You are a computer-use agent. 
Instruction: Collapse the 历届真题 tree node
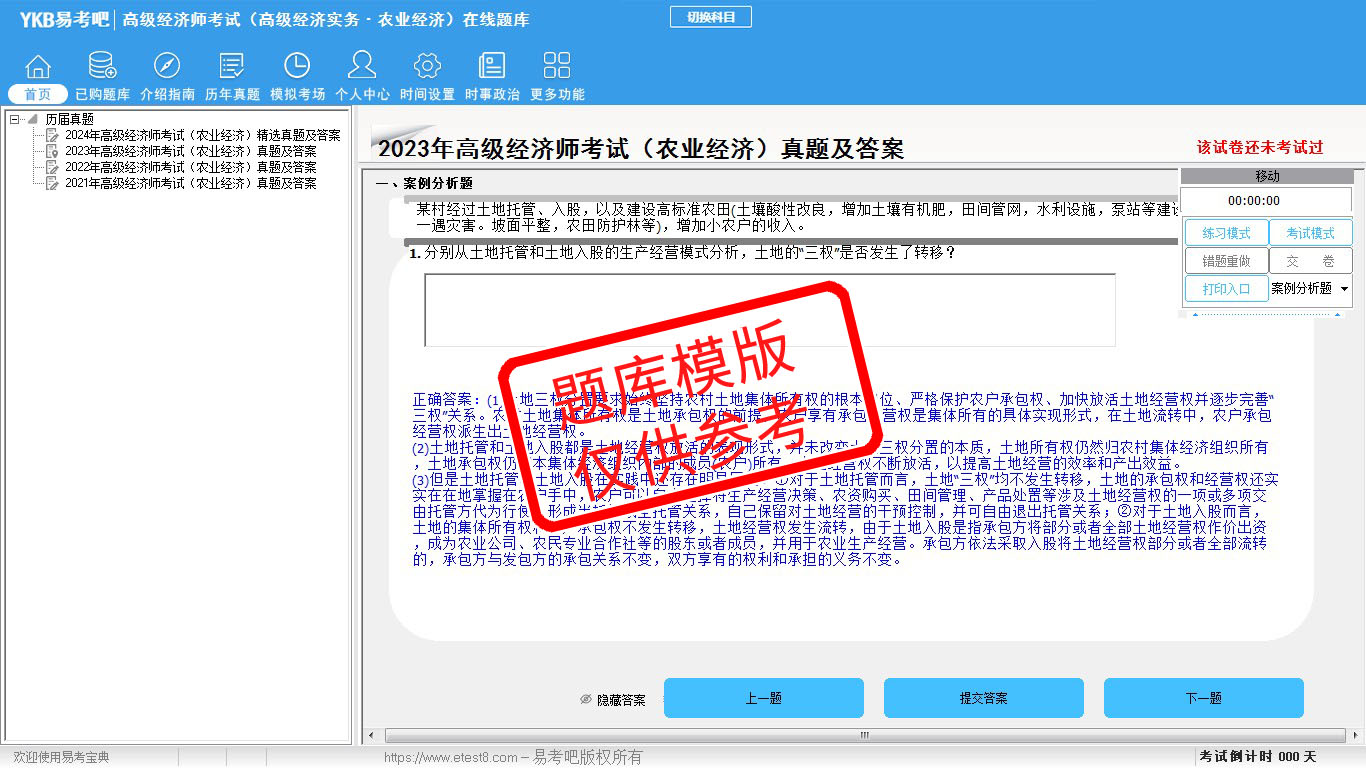pos(15,119)
